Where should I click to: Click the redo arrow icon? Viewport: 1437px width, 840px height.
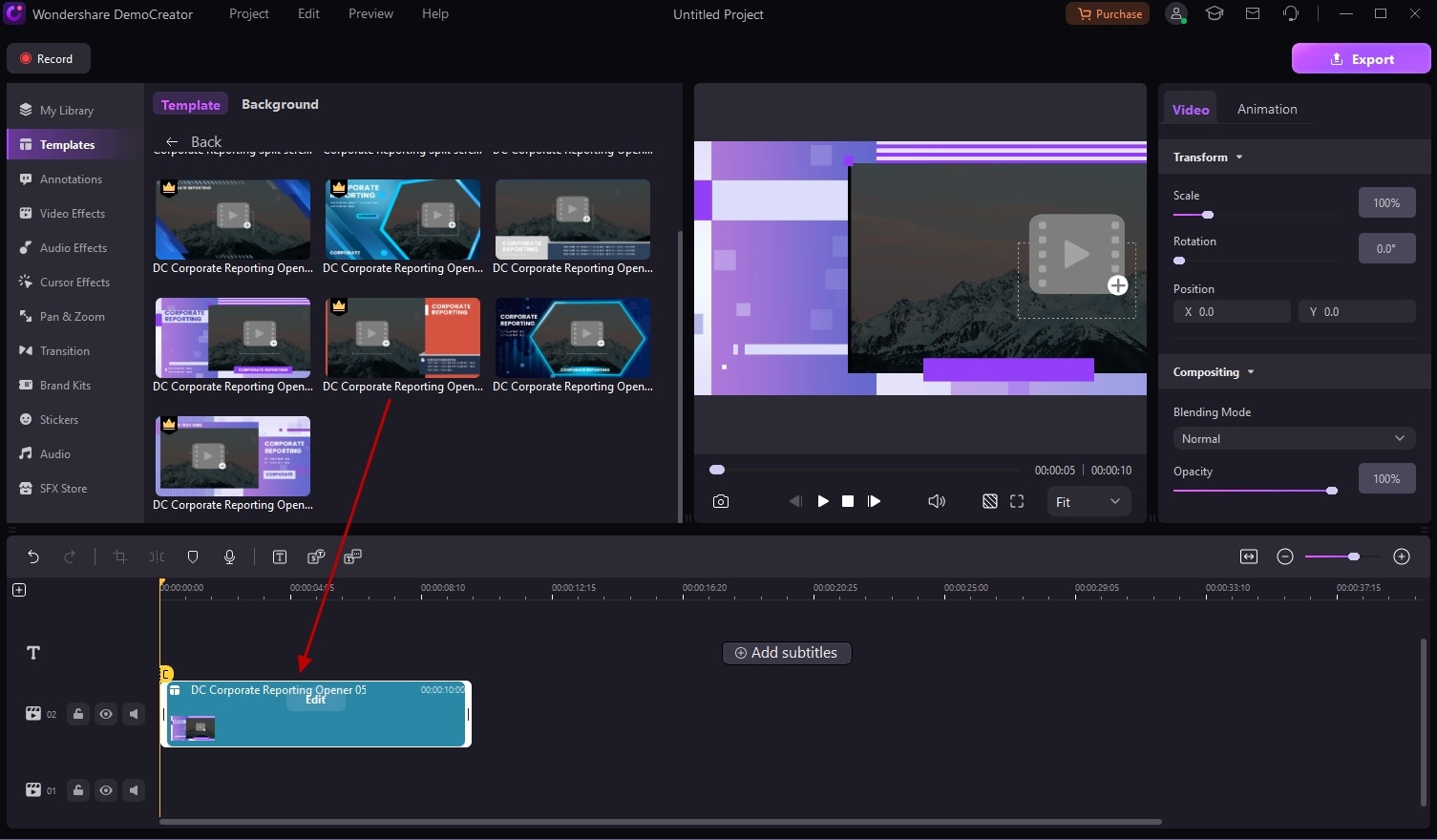pos(70,556)
